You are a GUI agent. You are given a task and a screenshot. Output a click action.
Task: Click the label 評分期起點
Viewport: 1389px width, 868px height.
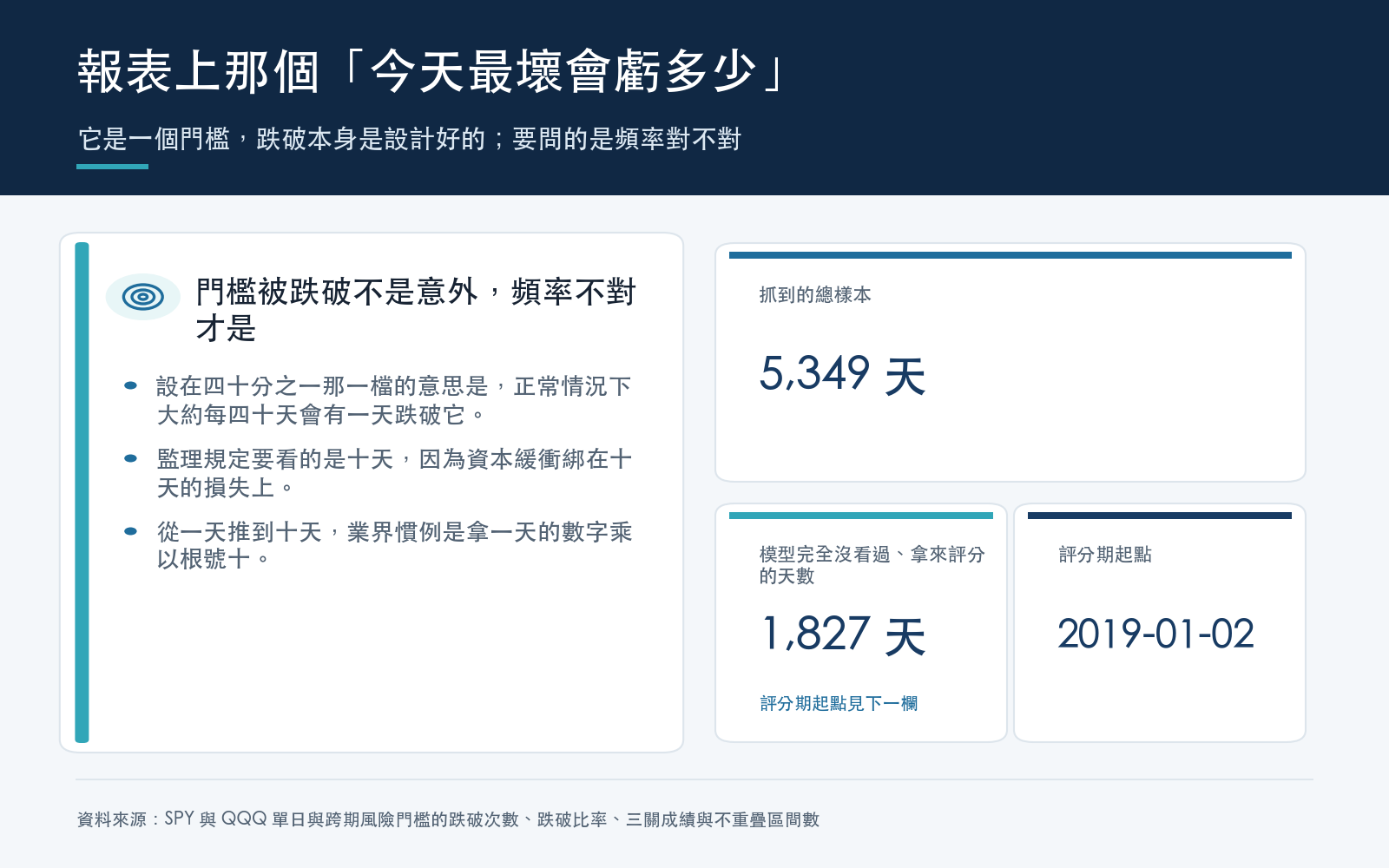click(1105, 555)
